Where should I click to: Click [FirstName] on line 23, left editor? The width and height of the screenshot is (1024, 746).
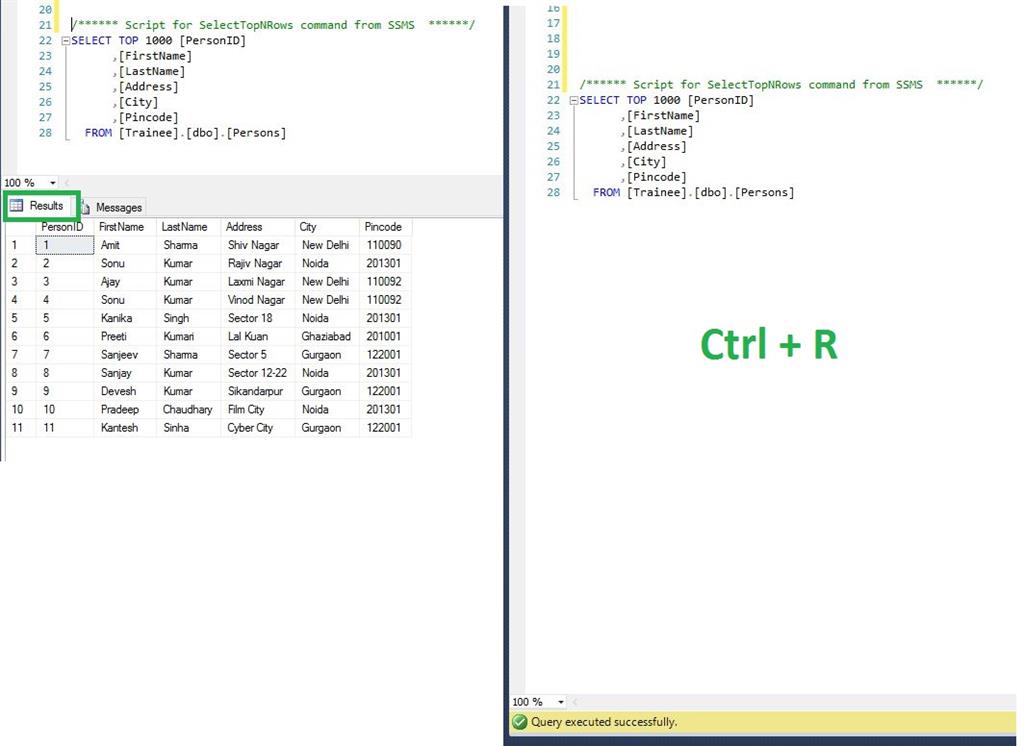[x=155, y=56]
